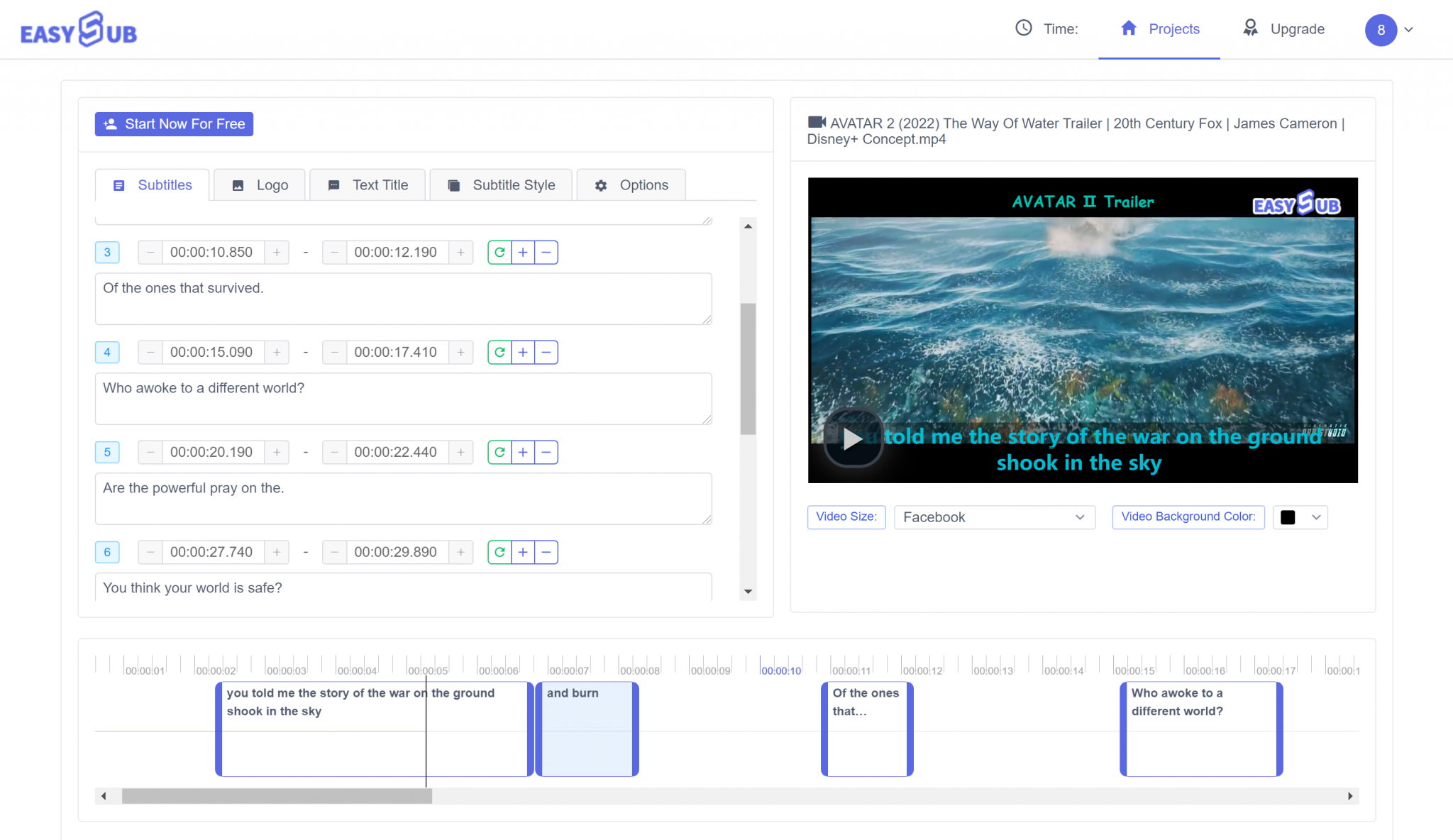Increase subtitle 5 end time with plus stepper

(461, 452)
